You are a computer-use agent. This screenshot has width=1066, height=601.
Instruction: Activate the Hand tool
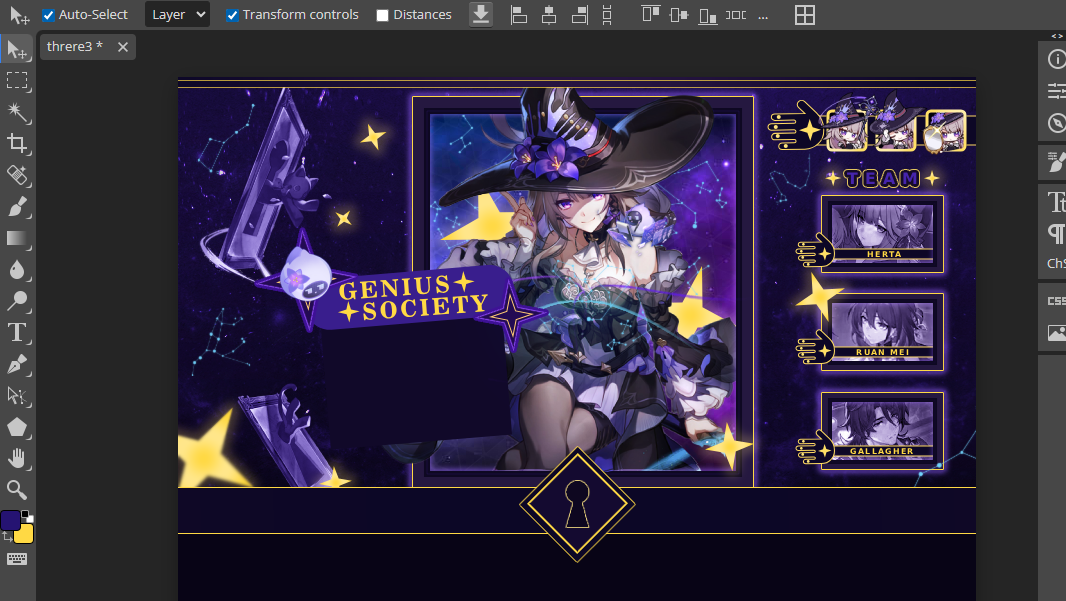(17, 458)
